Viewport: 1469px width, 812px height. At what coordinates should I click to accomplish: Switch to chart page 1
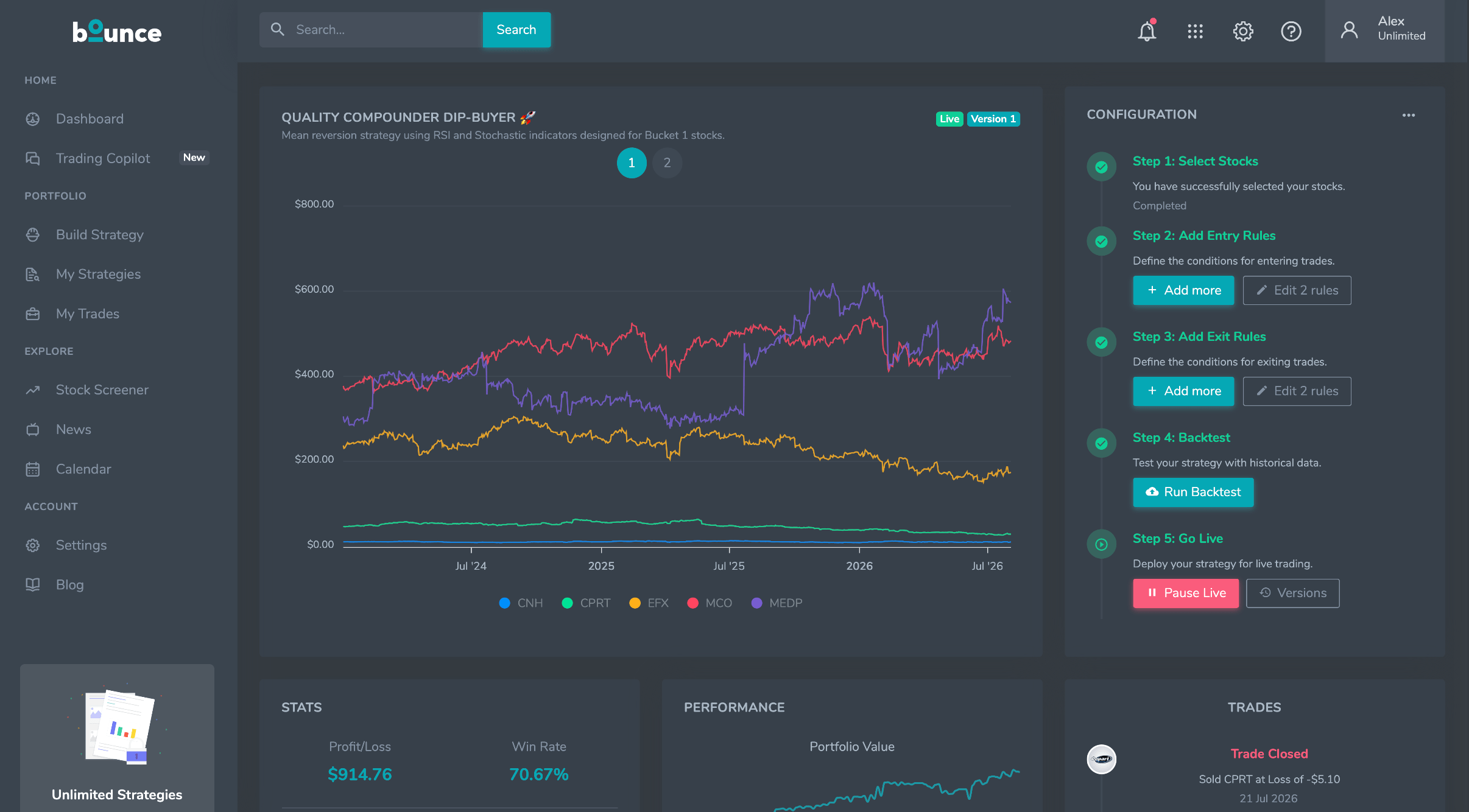tap(632, 163)
